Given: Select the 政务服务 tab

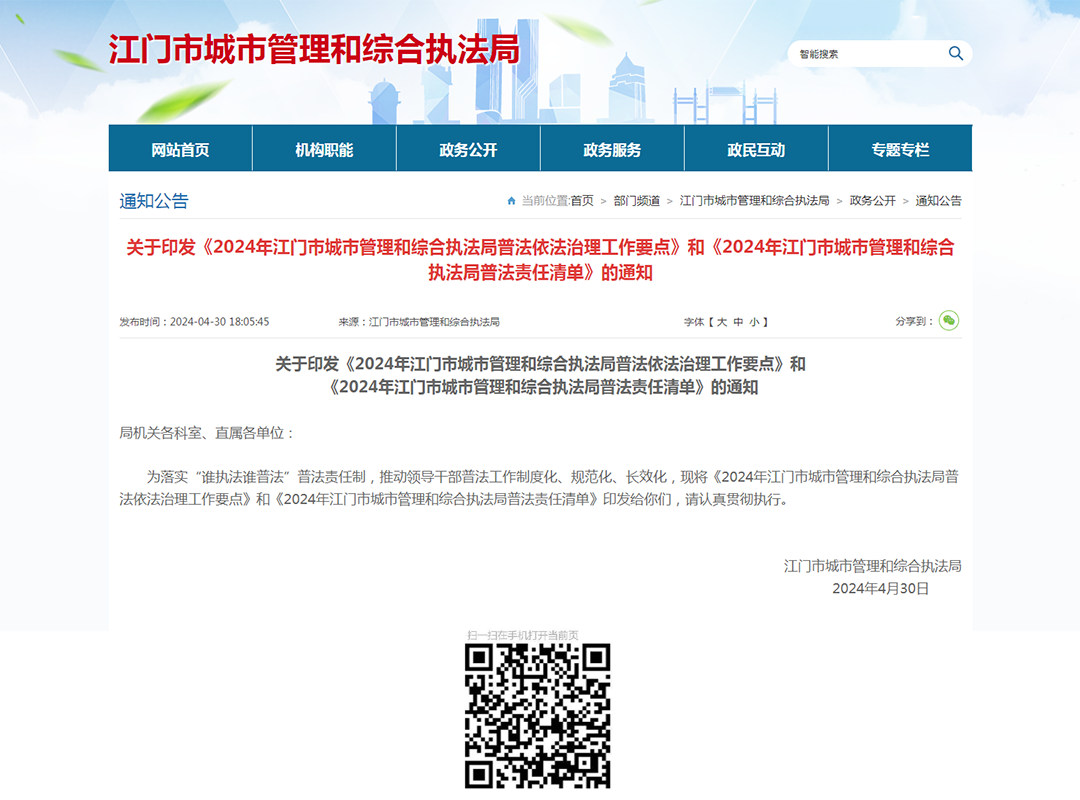Looking at the screenshot, I should [x=611, y=148].
